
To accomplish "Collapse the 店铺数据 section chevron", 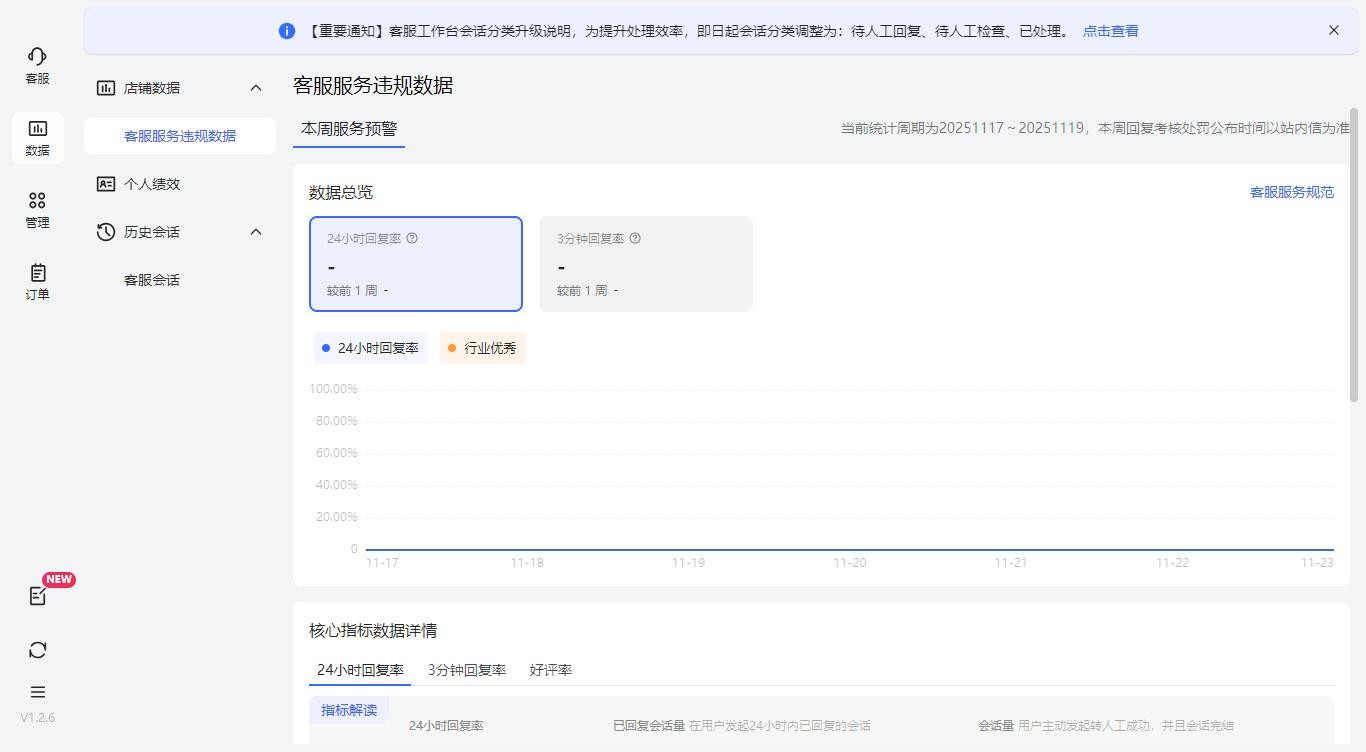I will [256, 88].
